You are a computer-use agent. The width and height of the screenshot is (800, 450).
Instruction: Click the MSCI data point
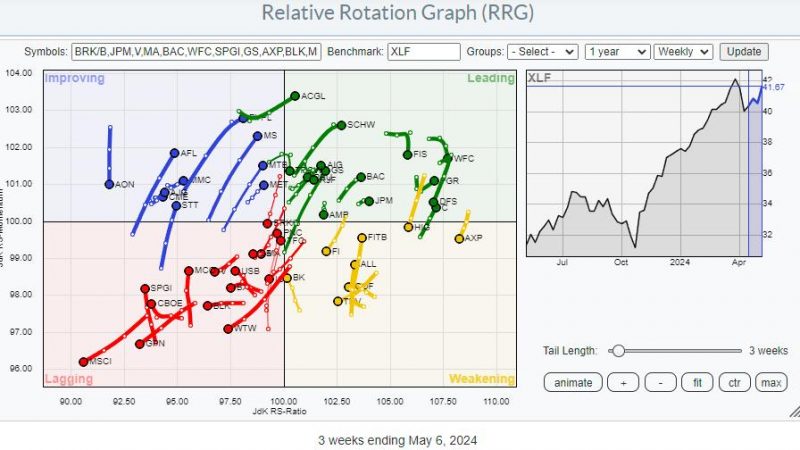point(83,362)
